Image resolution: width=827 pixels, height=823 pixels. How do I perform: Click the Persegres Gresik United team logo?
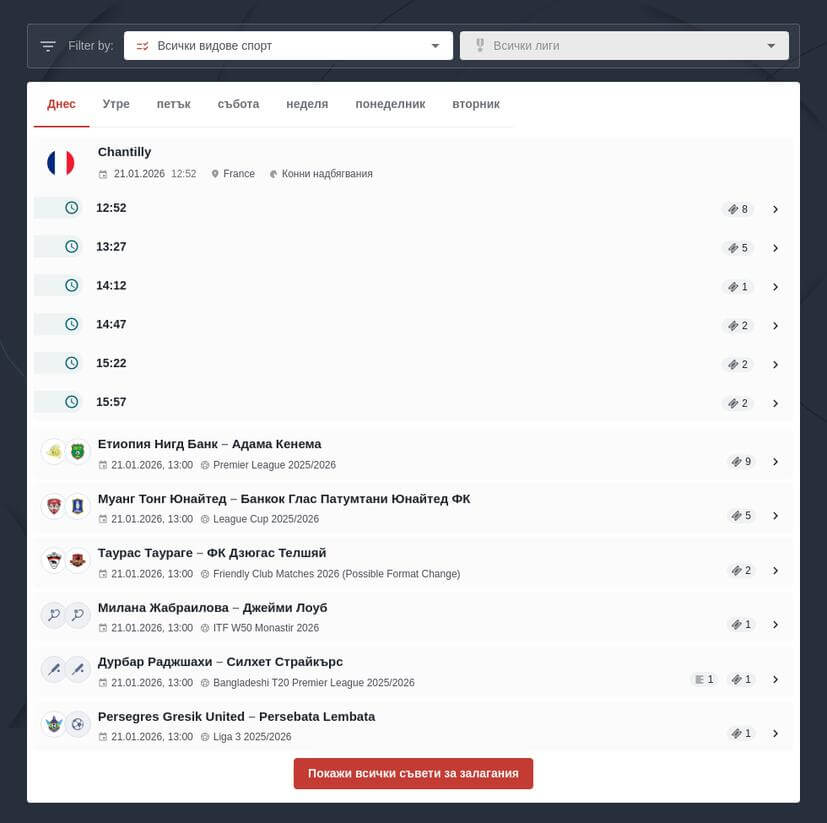click(x=53, y=724)
